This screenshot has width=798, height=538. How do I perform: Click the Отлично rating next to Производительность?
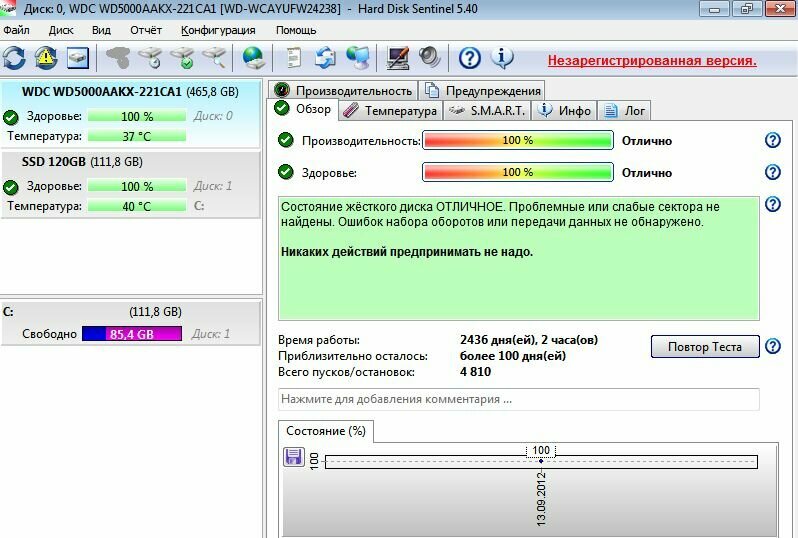[647, 141]
